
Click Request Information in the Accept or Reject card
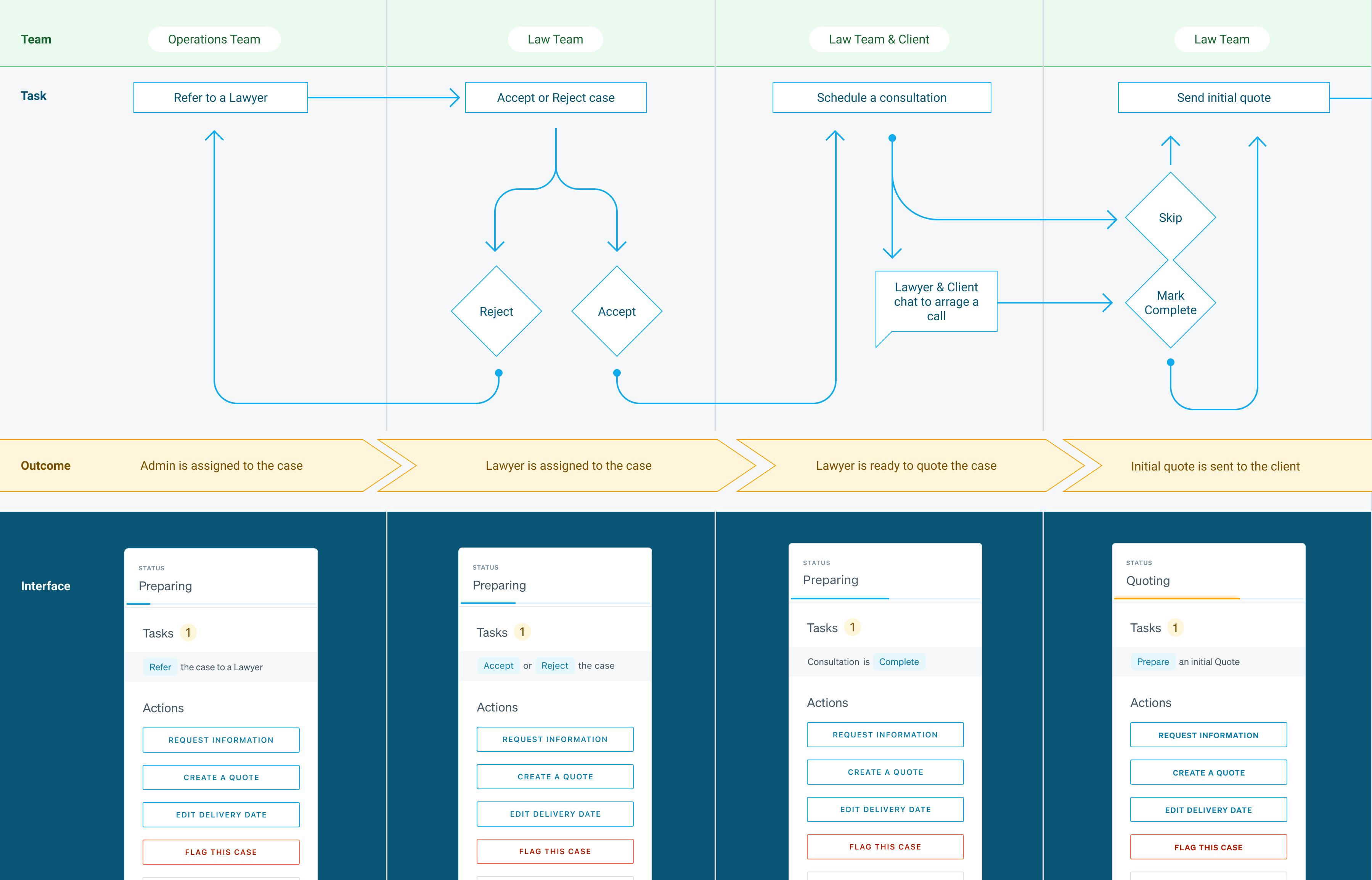click(x=555, y=739)
